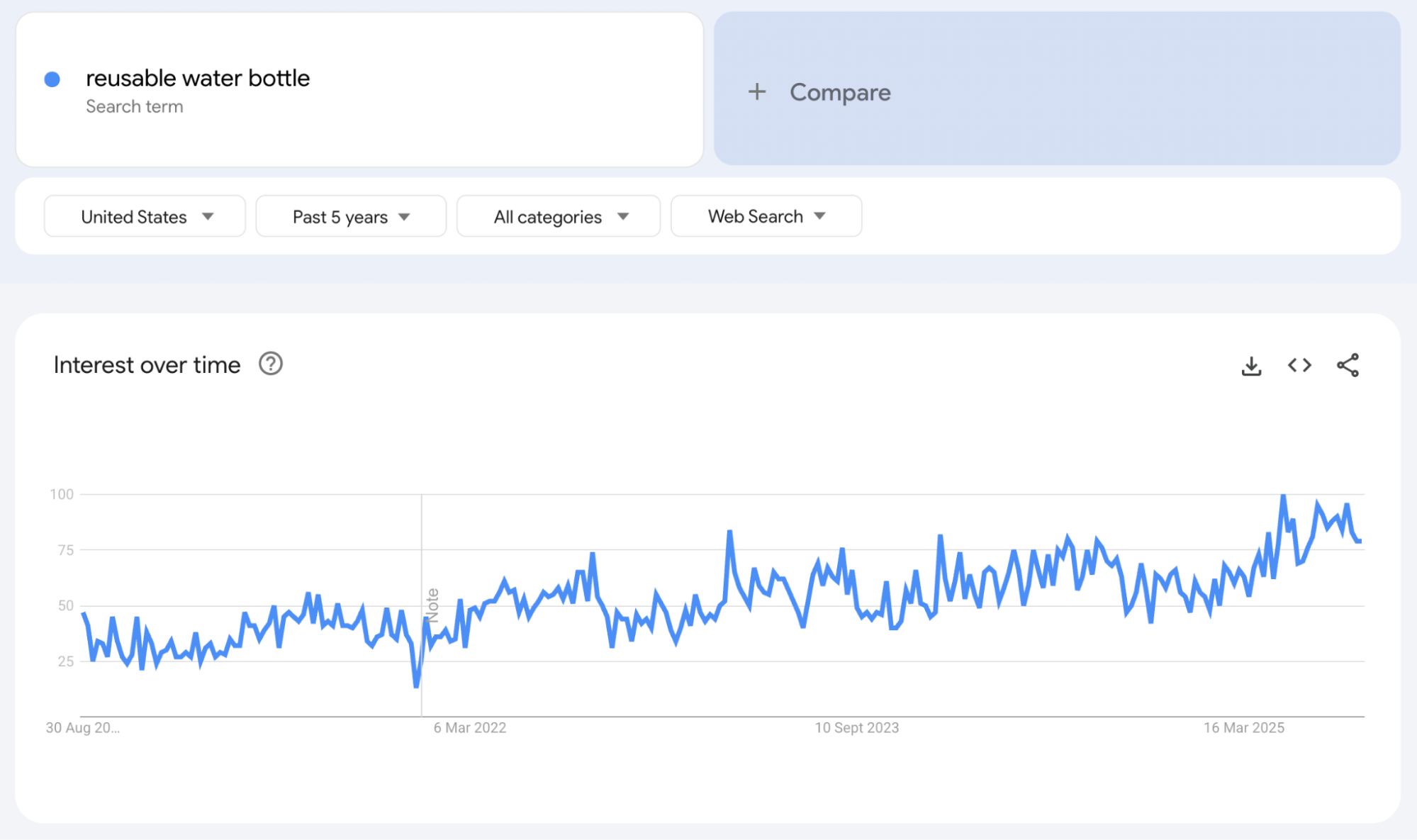Click the 100 value gridline label on the chart
This screenshot has width=1417, height=840.
coord(62,494)
